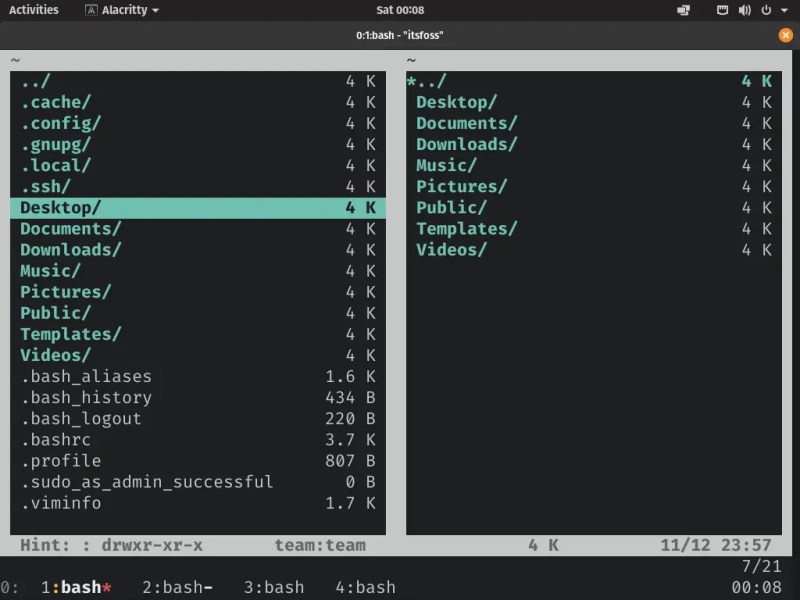Switch to the 3:bash tmux window
The image size is (800, 600).
(x=273, y=587)
